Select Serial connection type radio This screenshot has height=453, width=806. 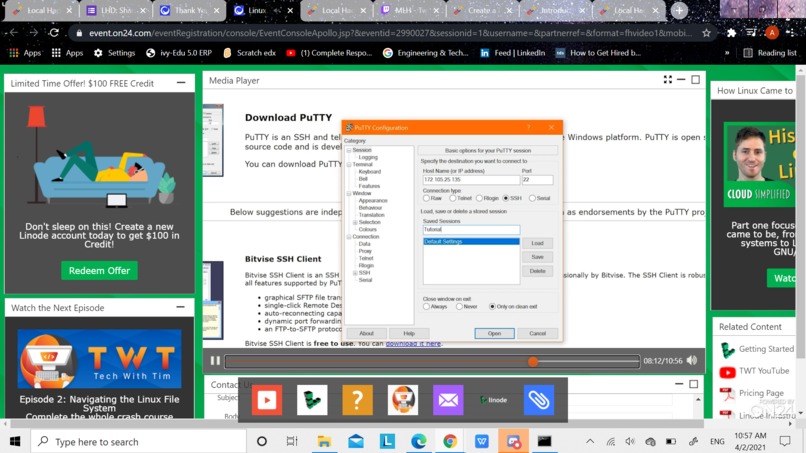[532, 198]
